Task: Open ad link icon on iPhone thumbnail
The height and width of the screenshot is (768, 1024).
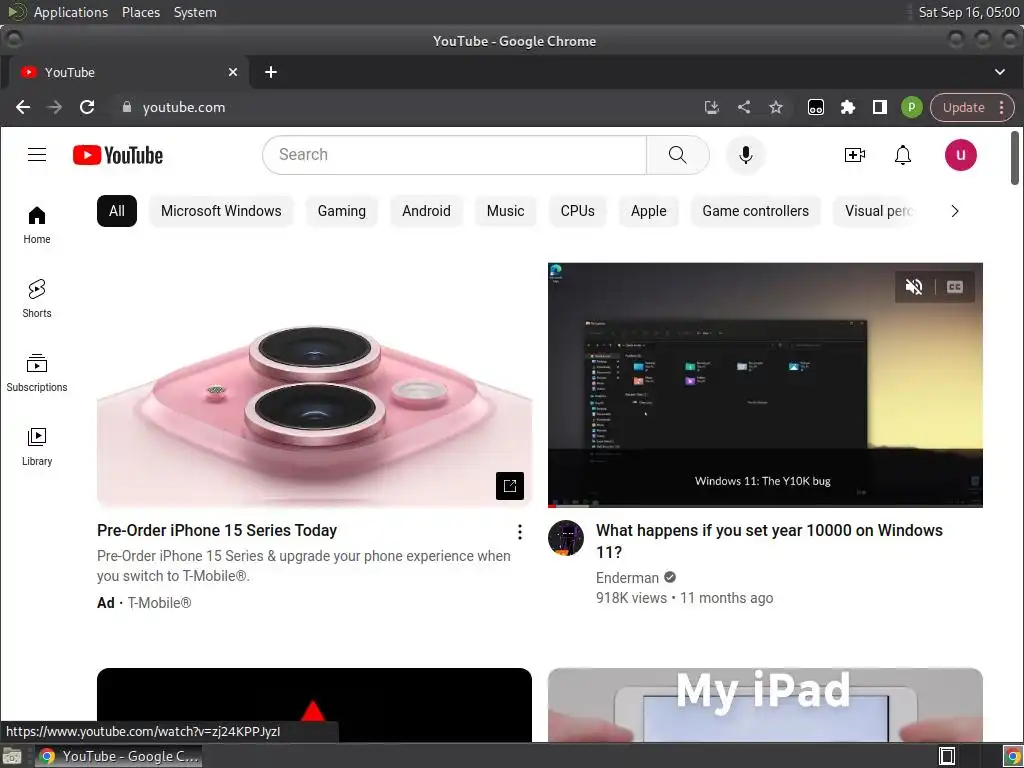Action: 509,486
